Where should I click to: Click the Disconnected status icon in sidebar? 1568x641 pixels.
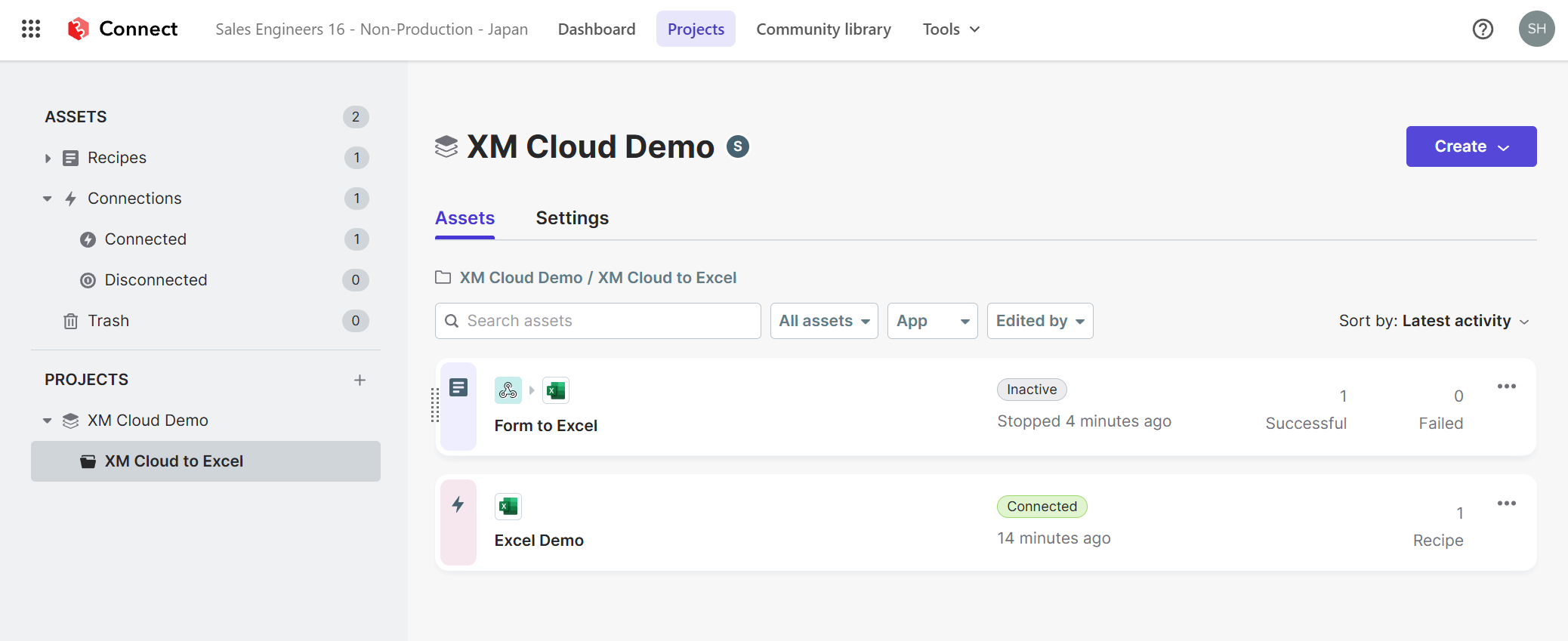pos(88,280)
